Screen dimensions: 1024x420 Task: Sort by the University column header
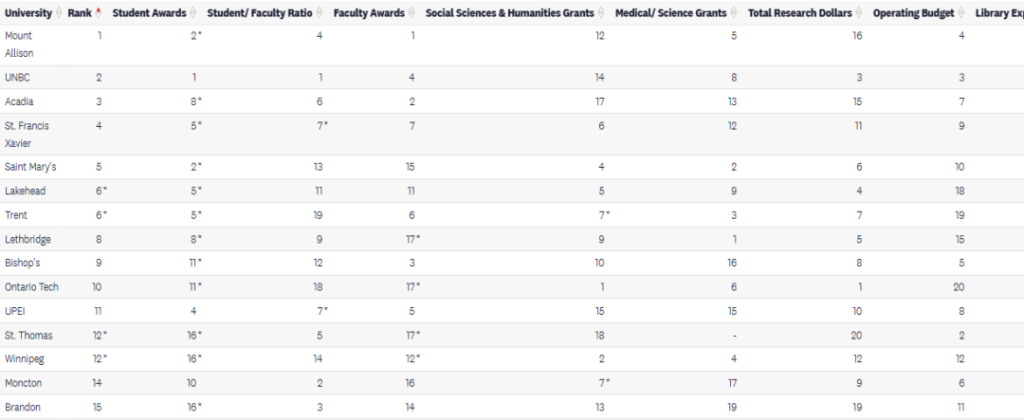[28, 13]
